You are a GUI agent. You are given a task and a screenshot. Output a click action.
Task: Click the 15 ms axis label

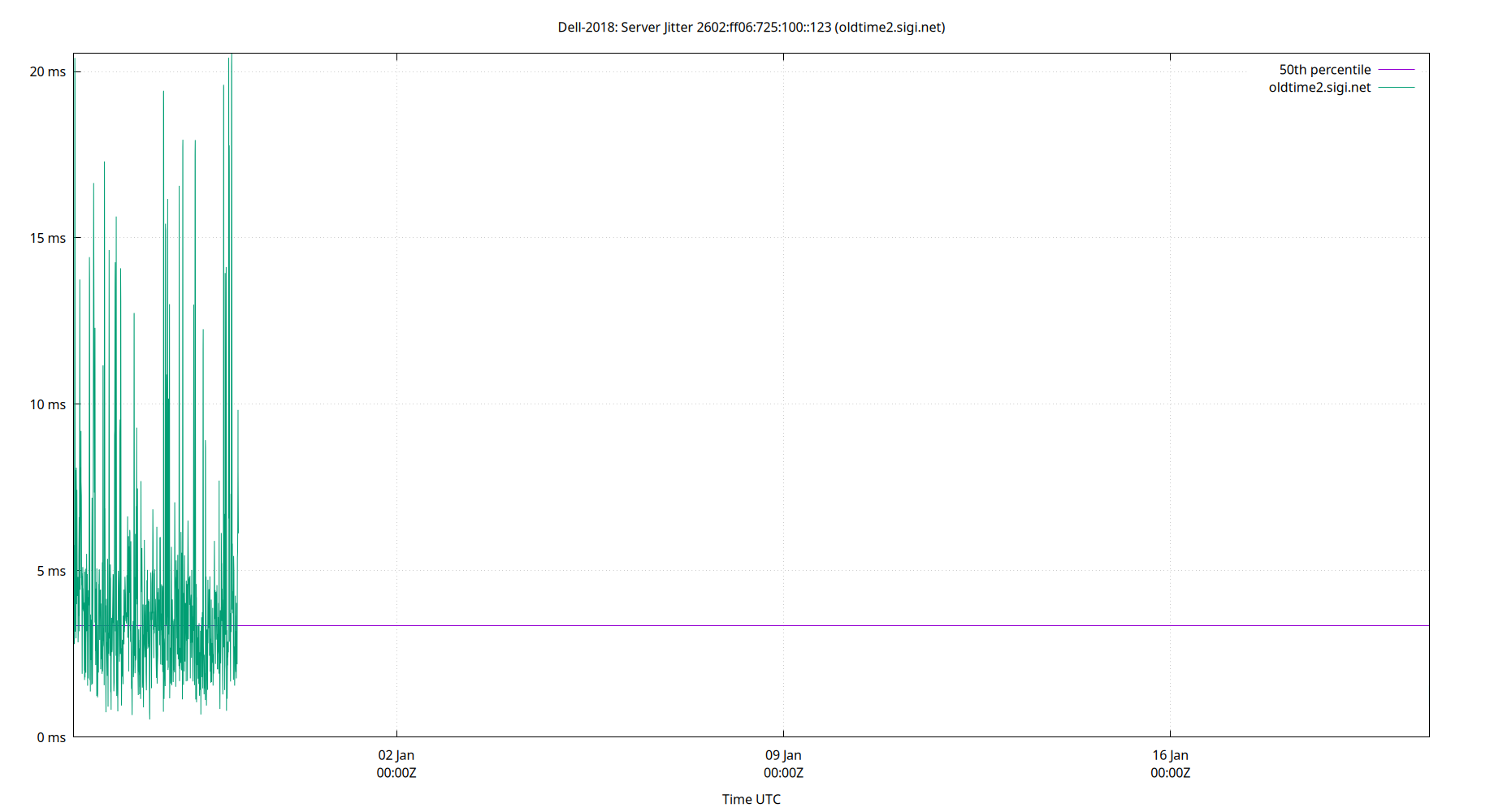pyautogui.click(x=48, y=238)
